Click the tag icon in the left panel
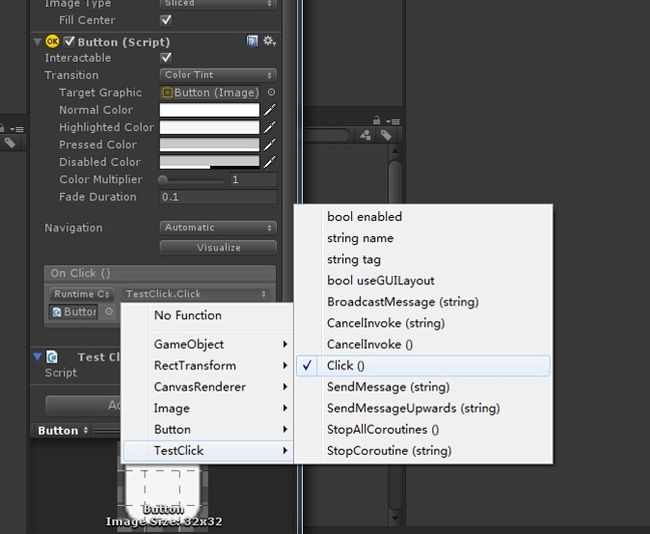This screenshot has width=650, height=534. (10, 143)
